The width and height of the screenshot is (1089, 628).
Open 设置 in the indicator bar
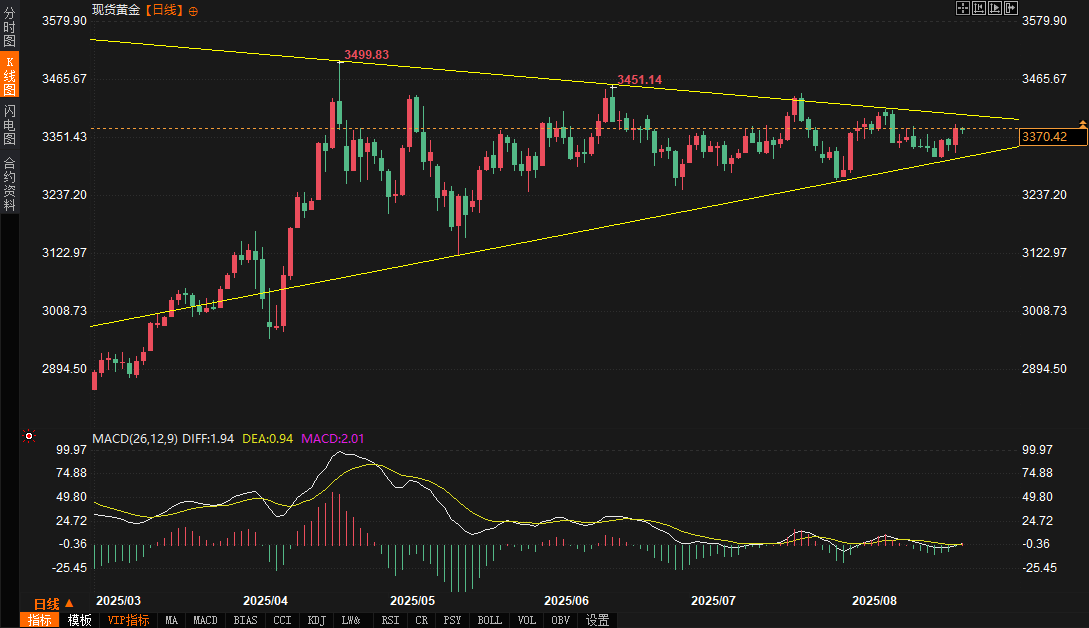tap(597, 620)
